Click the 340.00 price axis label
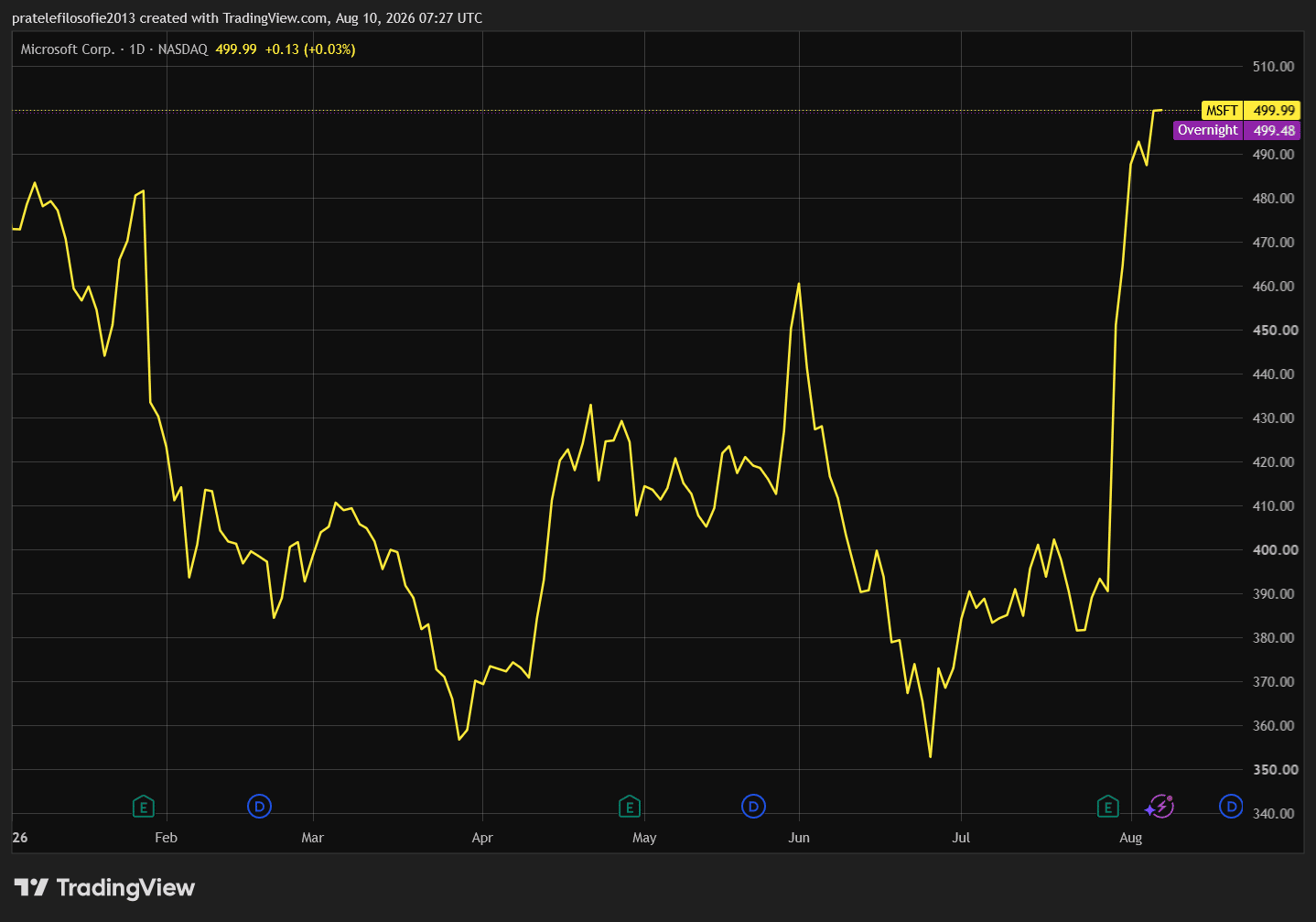Screen dimensions: 1316x922 [1274, 813]
